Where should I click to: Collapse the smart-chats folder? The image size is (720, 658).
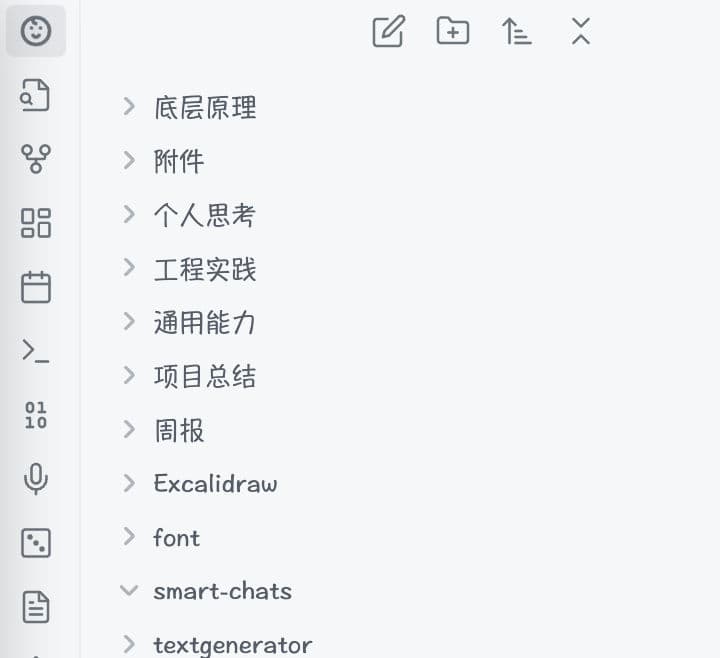[128, 591]
